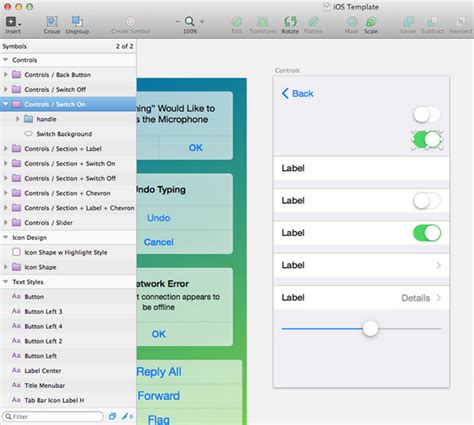Click OK in microphone alert

point(196,148)
